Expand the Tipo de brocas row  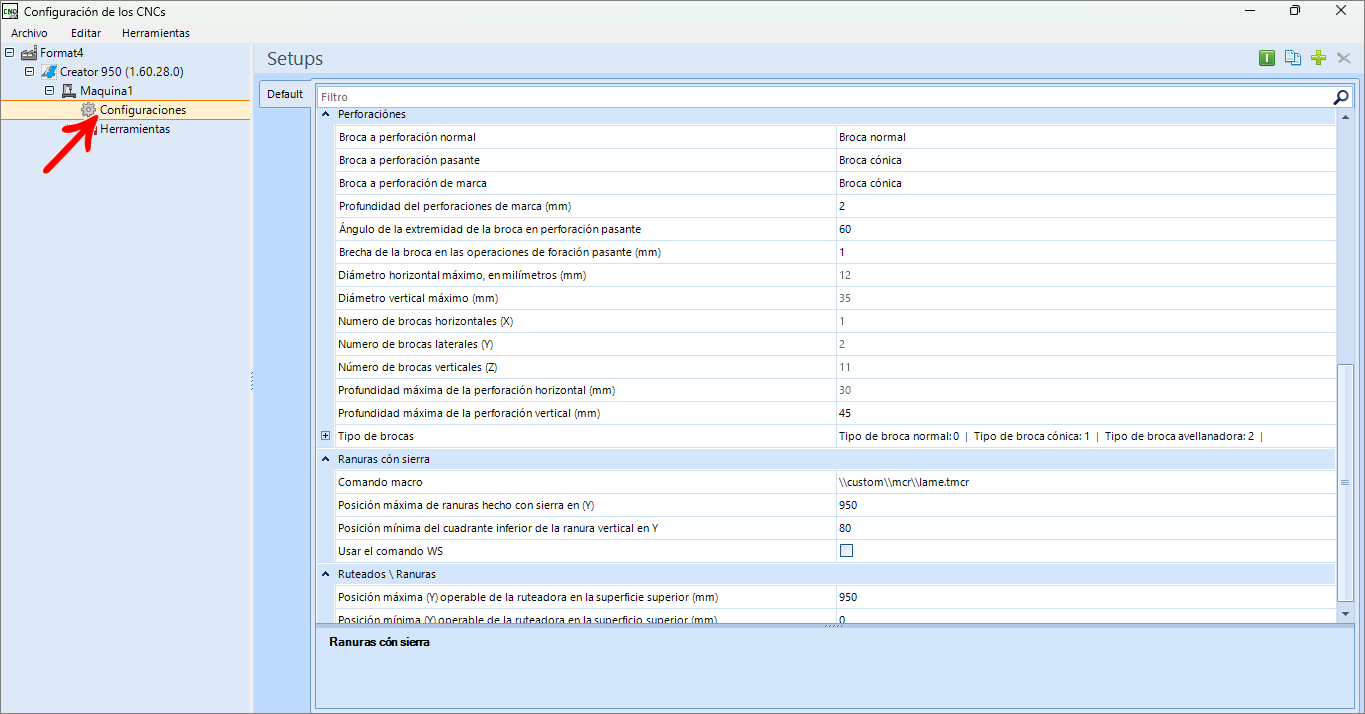pos(325,436)
